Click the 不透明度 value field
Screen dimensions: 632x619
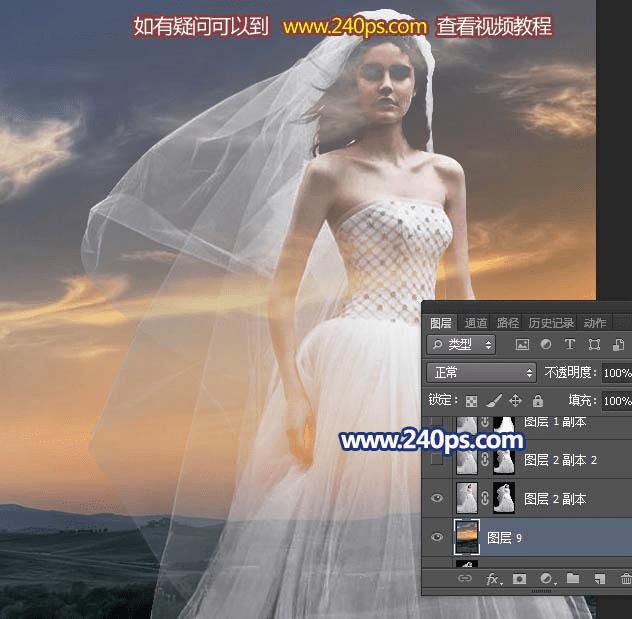(617, 373)
